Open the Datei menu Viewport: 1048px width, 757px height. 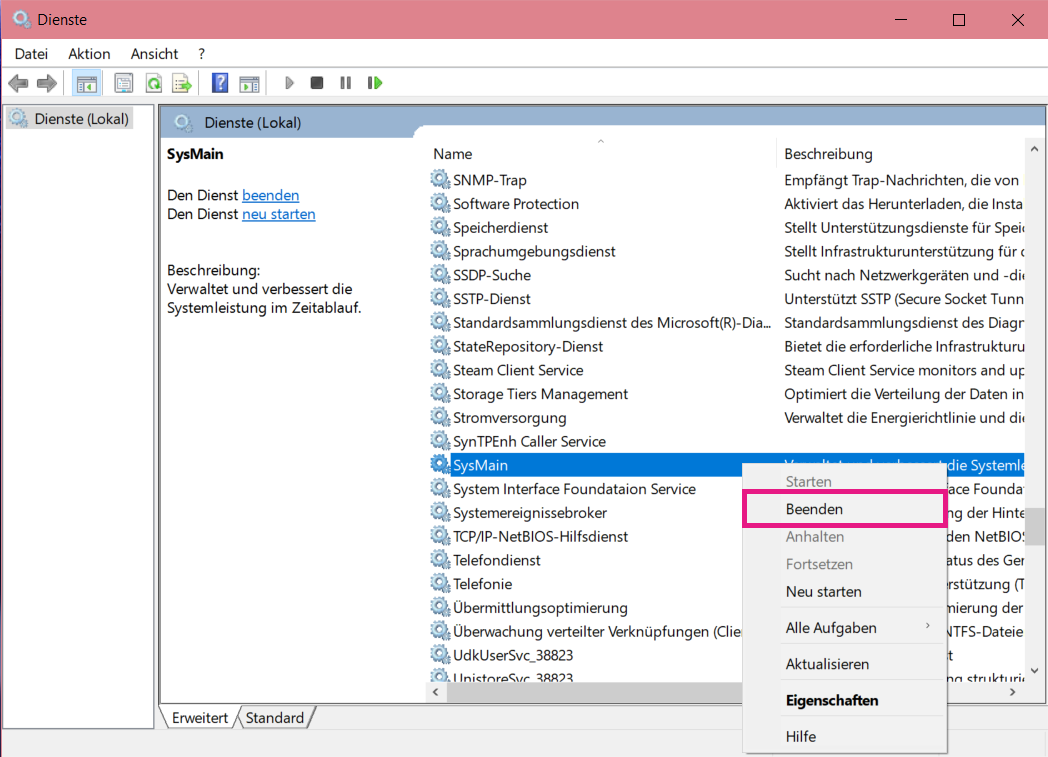31,54
